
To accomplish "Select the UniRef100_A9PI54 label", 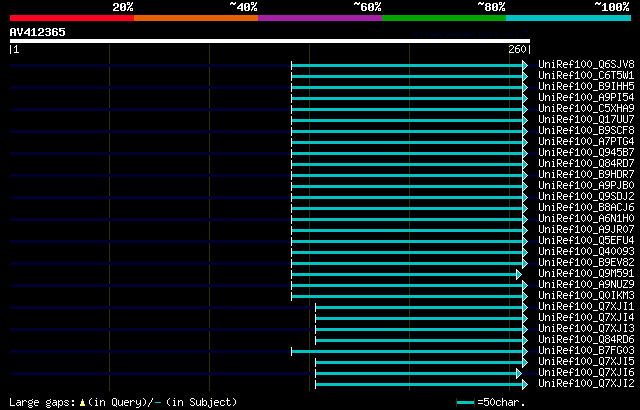I will coord(586,98).
